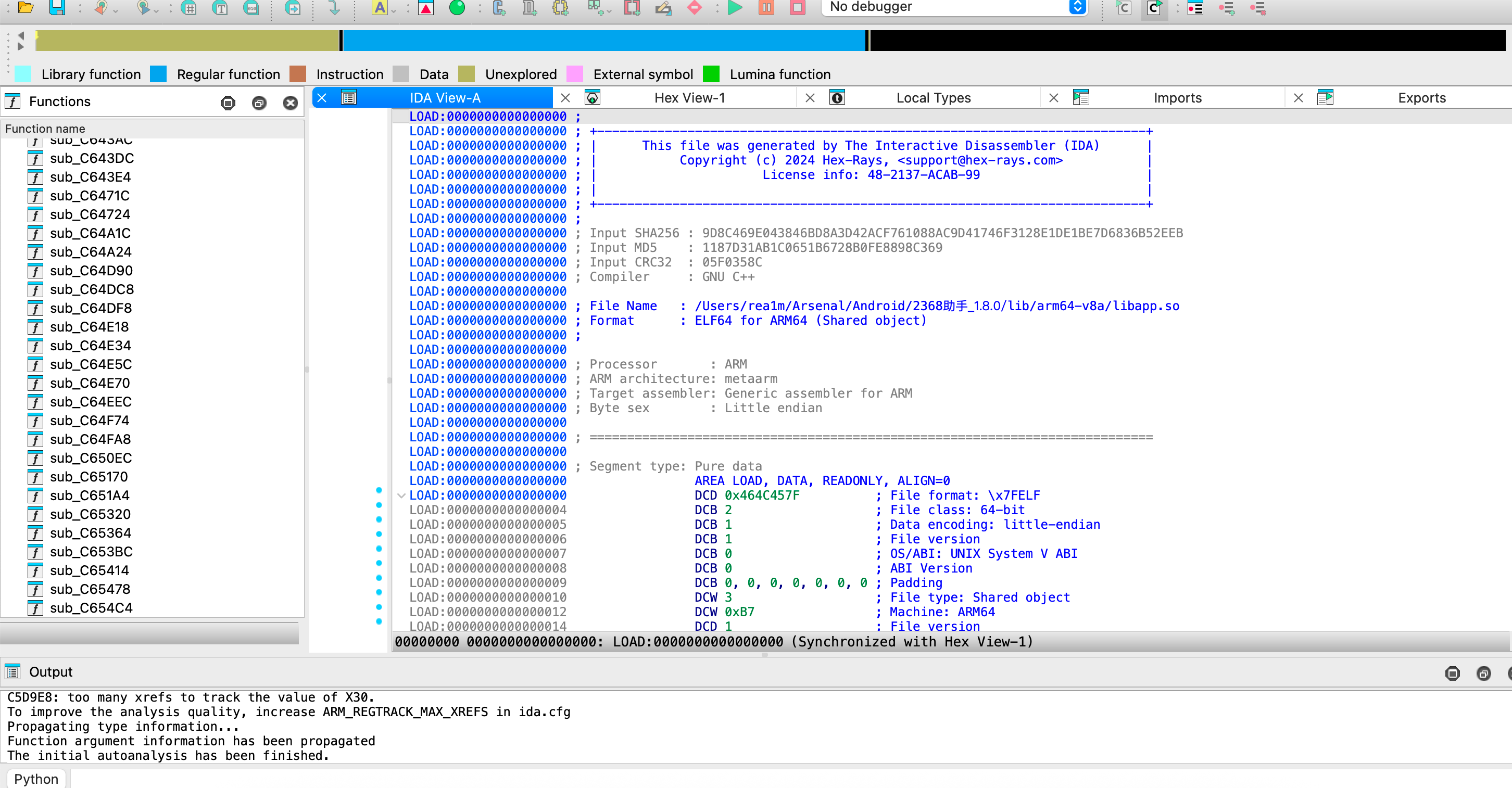Screen dimensions: 1512x788
Task: Click the yellow curly-braces add icon
Action: tap(561, 8)
